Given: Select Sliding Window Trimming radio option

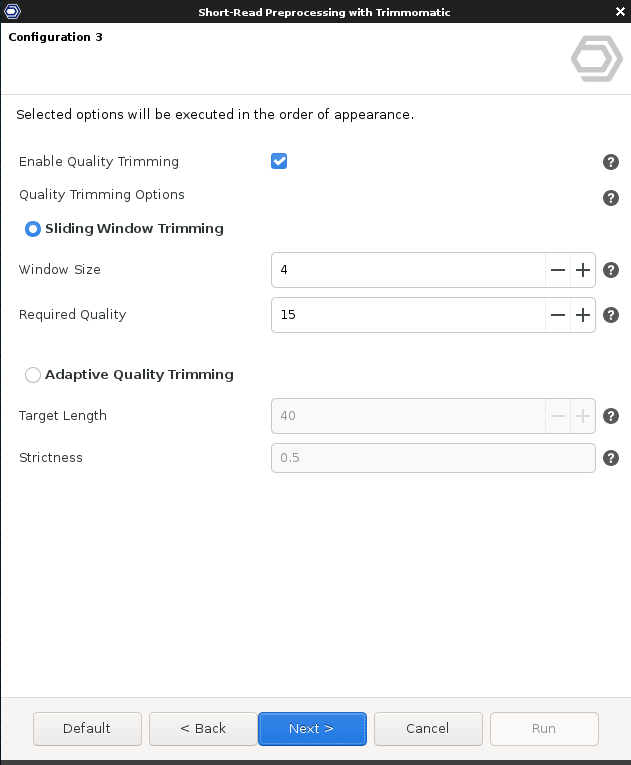Looking at the screenshot, I should (33, 229).
